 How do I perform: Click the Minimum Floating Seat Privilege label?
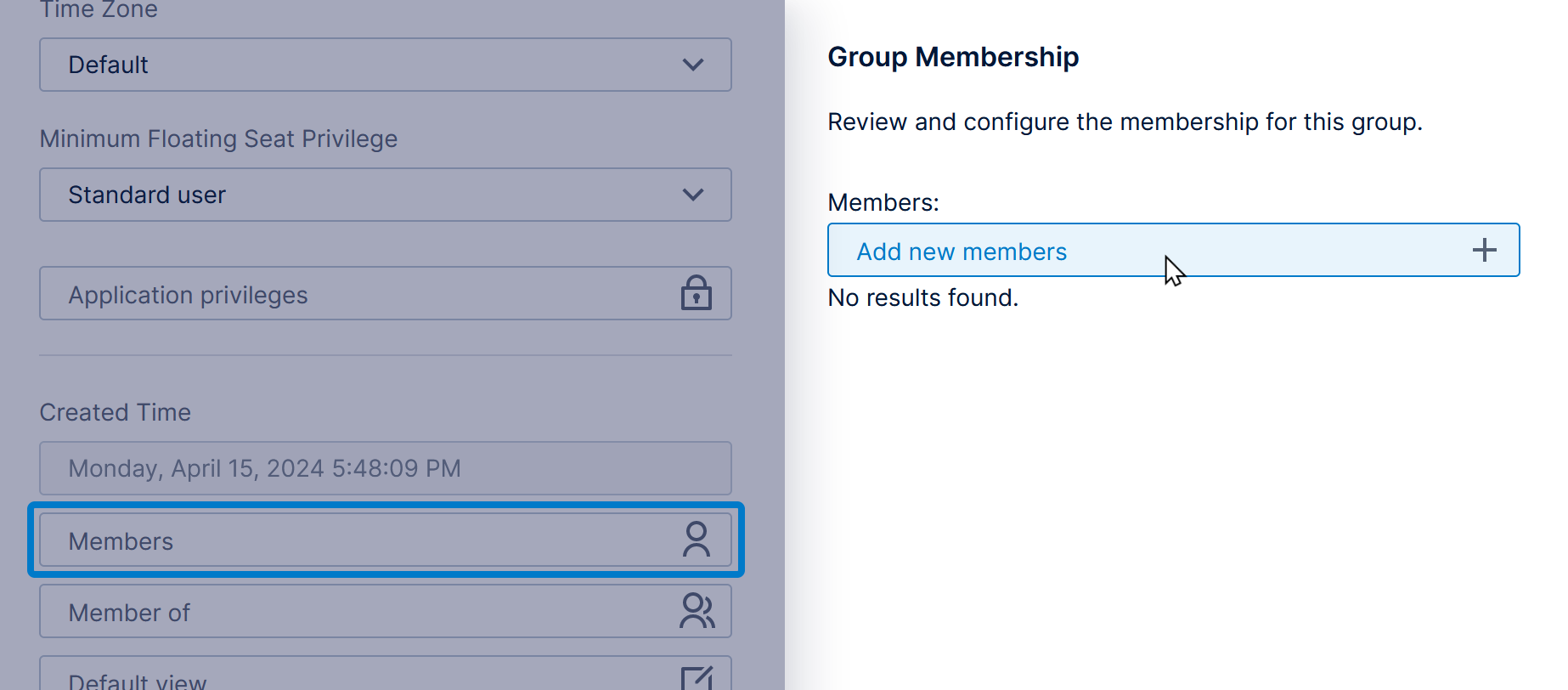pos(218,139)
